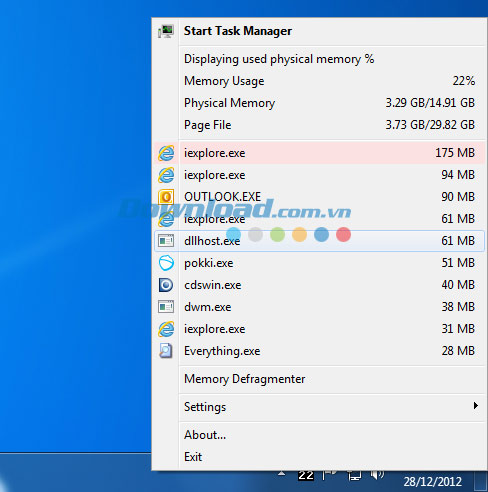Click the Page File 3.73 GB/29.82 GB row

(319, 125)
